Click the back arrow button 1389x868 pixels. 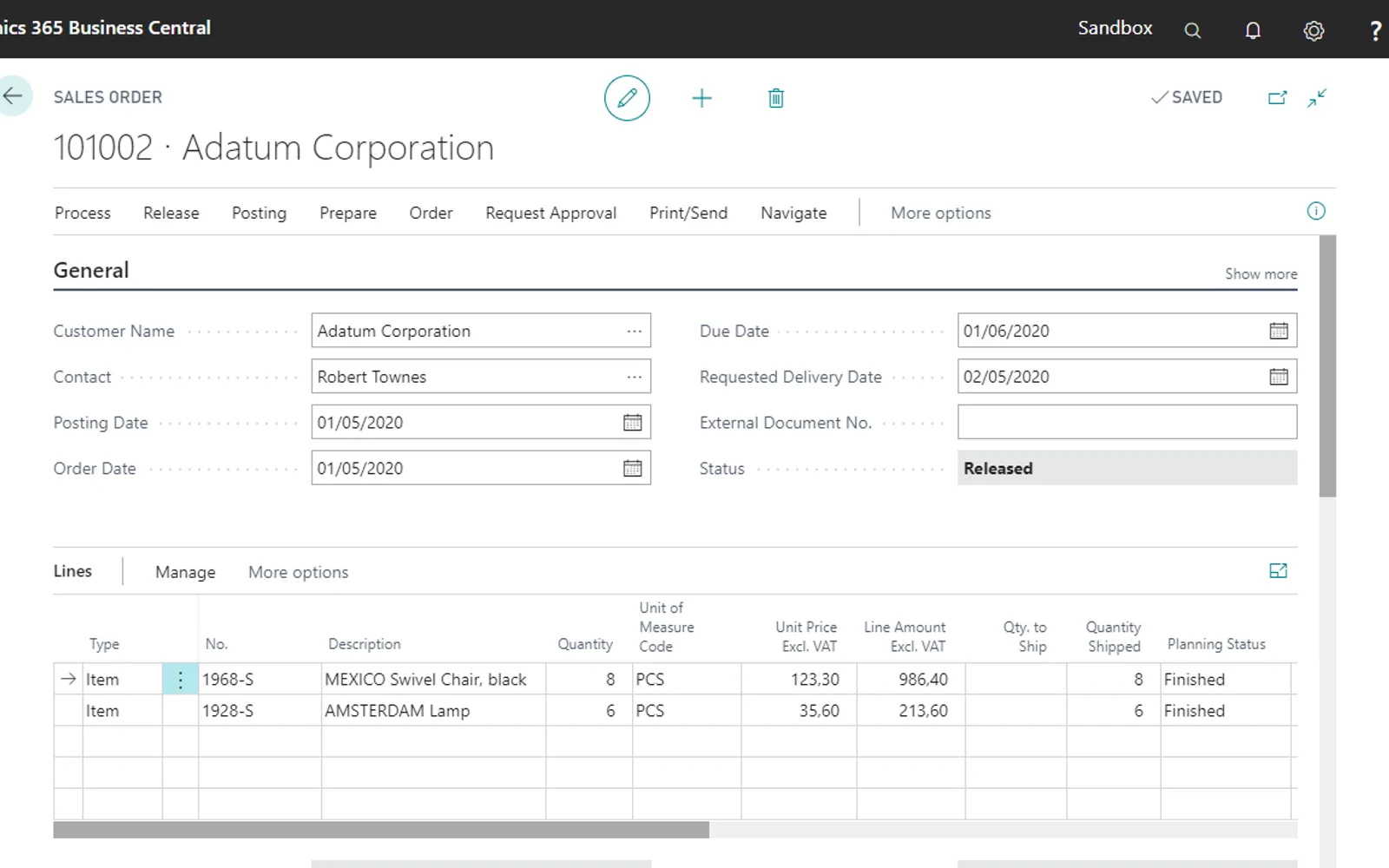tap(13, 96)
